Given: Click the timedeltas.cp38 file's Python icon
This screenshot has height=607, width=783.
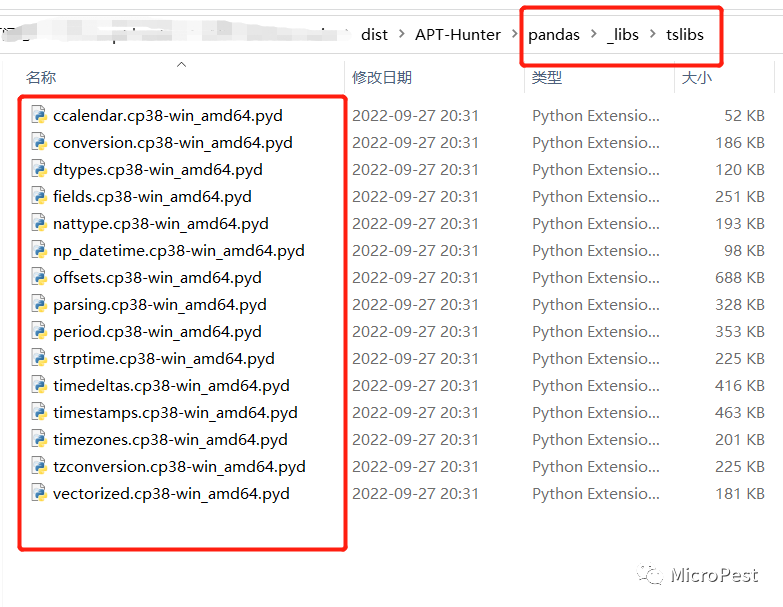Looking at the screenshot, I should pyautogui.click(x=39, y=385).
